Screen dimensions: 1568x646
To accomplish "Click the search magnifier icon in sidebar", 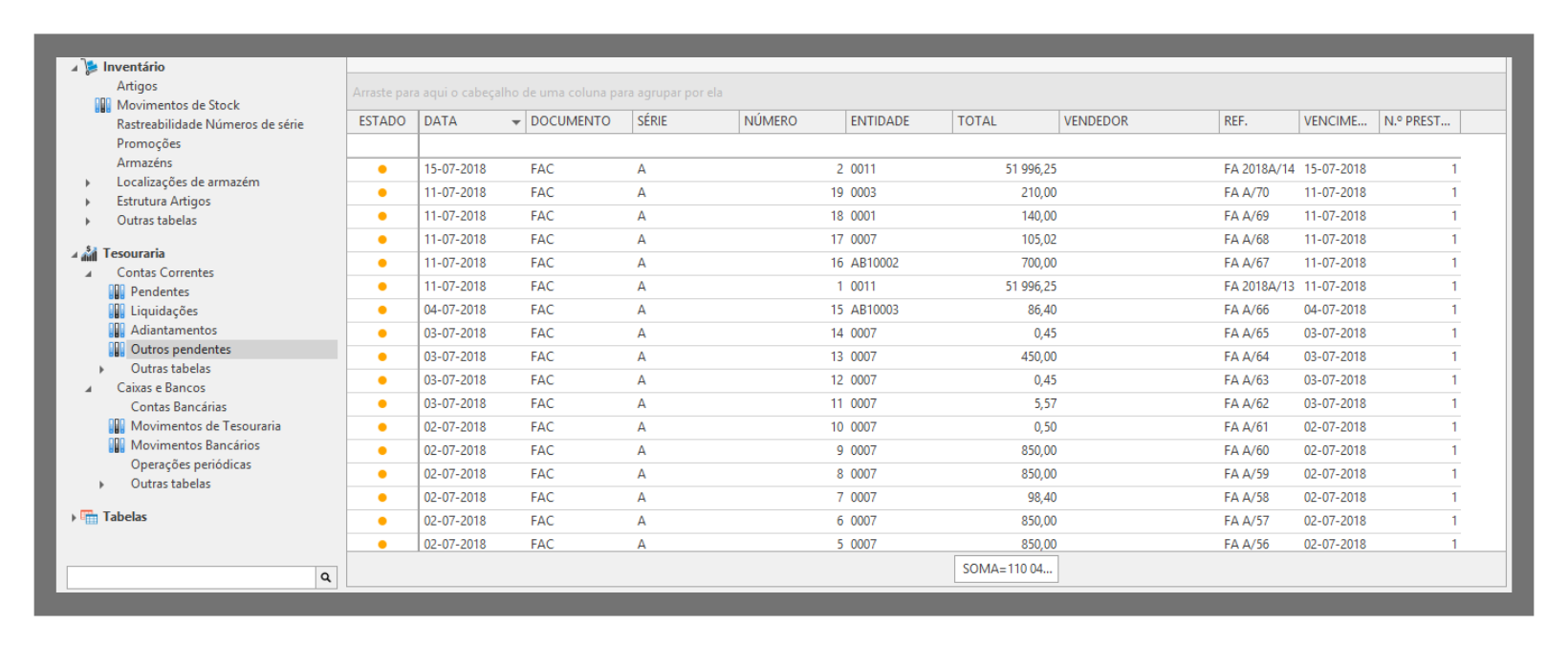I will 326,577.
